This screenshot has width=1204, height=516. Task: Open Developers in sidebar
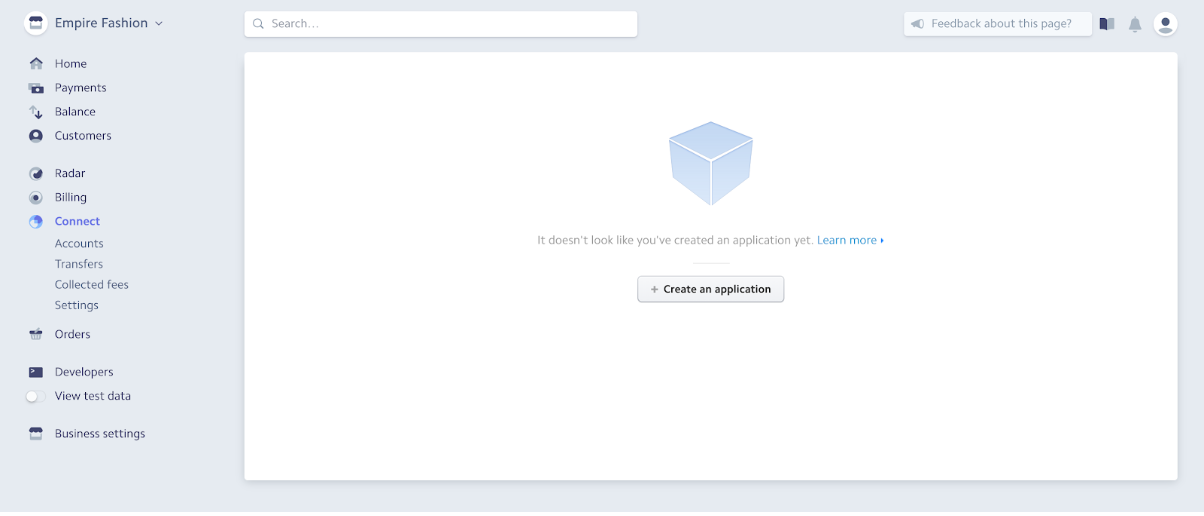pyautogui.click(x=84, y=372)
